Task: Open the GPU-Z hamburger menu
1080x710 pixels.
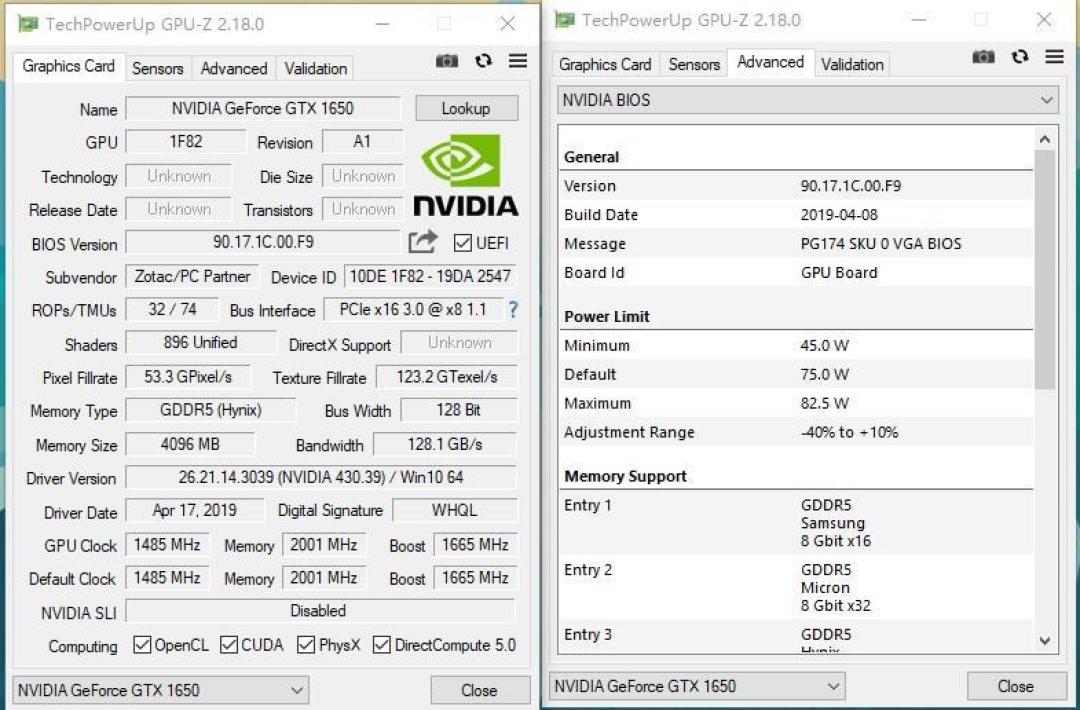Action: (x=517, y=61)
